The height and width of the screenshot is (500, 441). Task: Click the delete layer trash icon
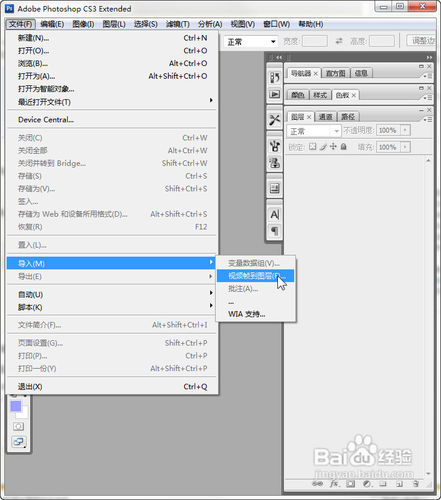point(416,484)
